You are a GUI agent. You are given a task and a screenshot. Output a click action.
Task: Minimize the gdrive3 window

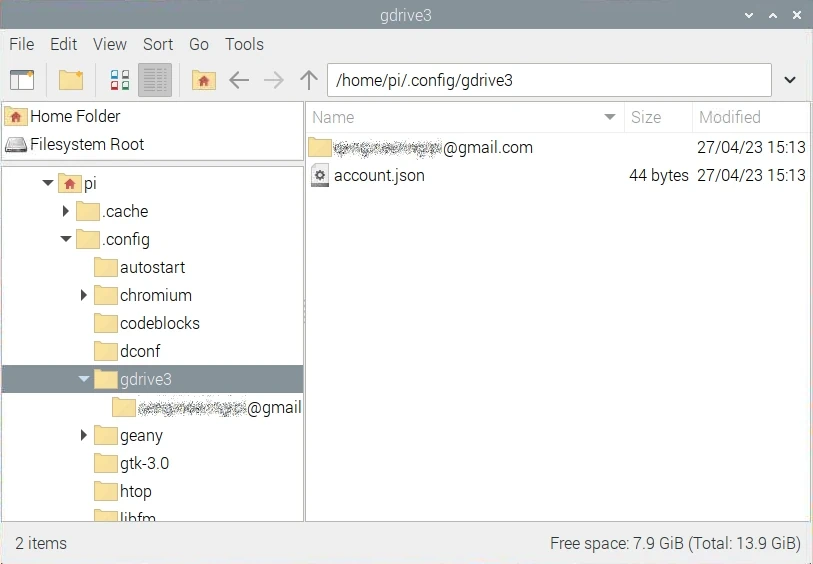point(749,15)
